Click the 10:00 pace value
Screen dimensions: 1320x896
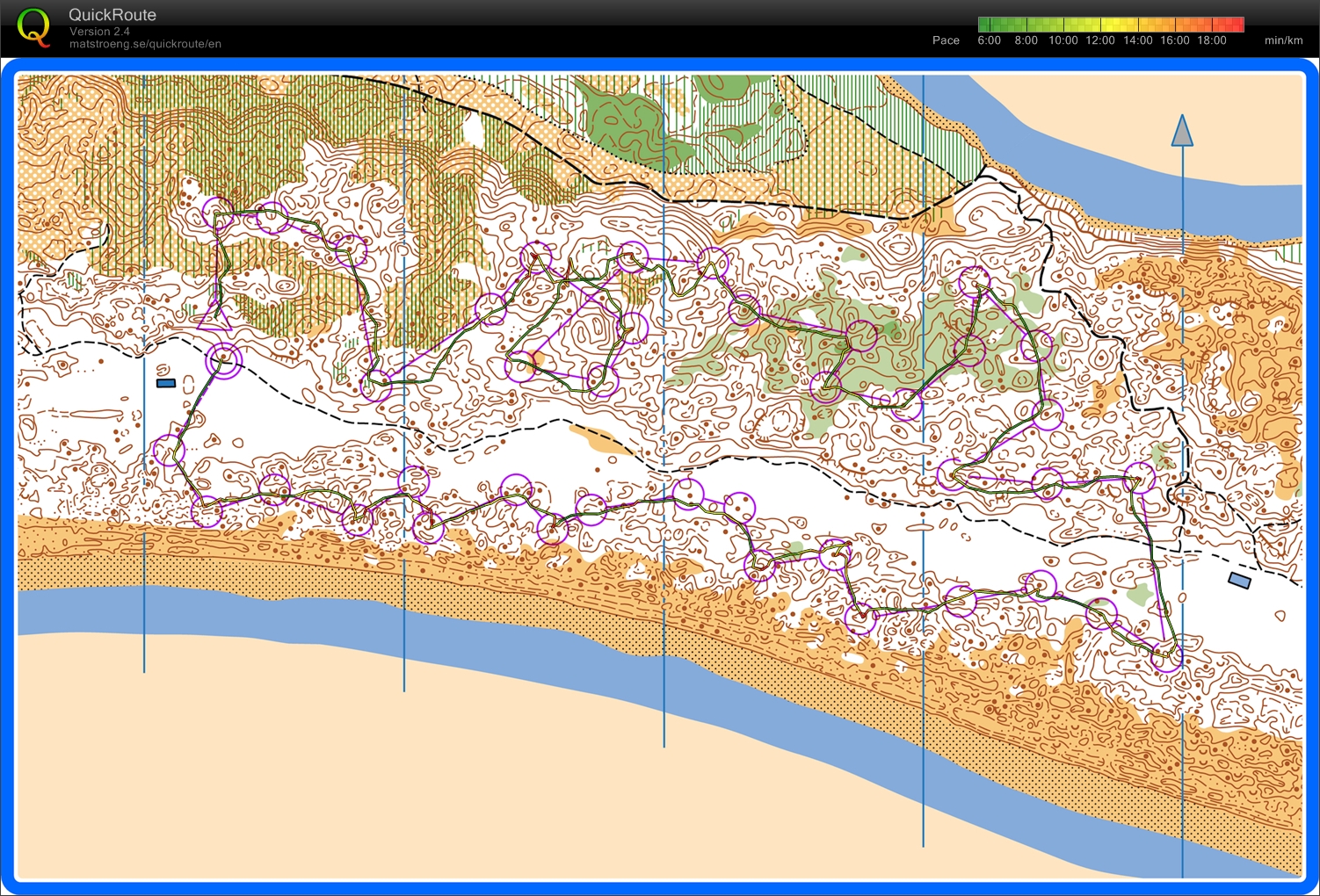click(1063, 40)
